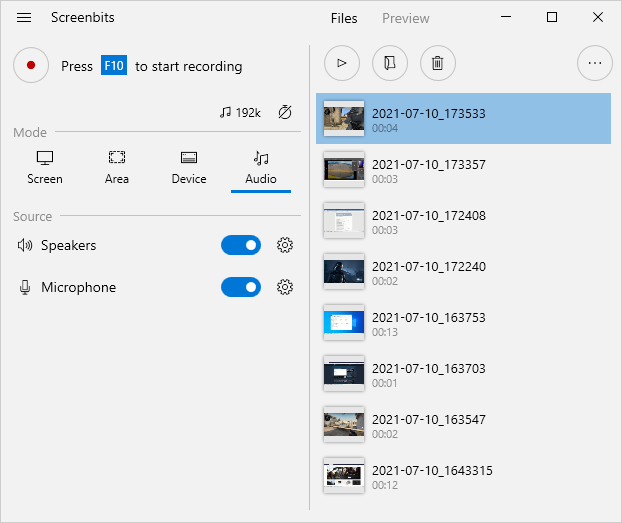Viewport: 622px width, 523px height.
Task: Click thumbnail of 2021-07-10_163547 recording
Action: tap(344, 425)
